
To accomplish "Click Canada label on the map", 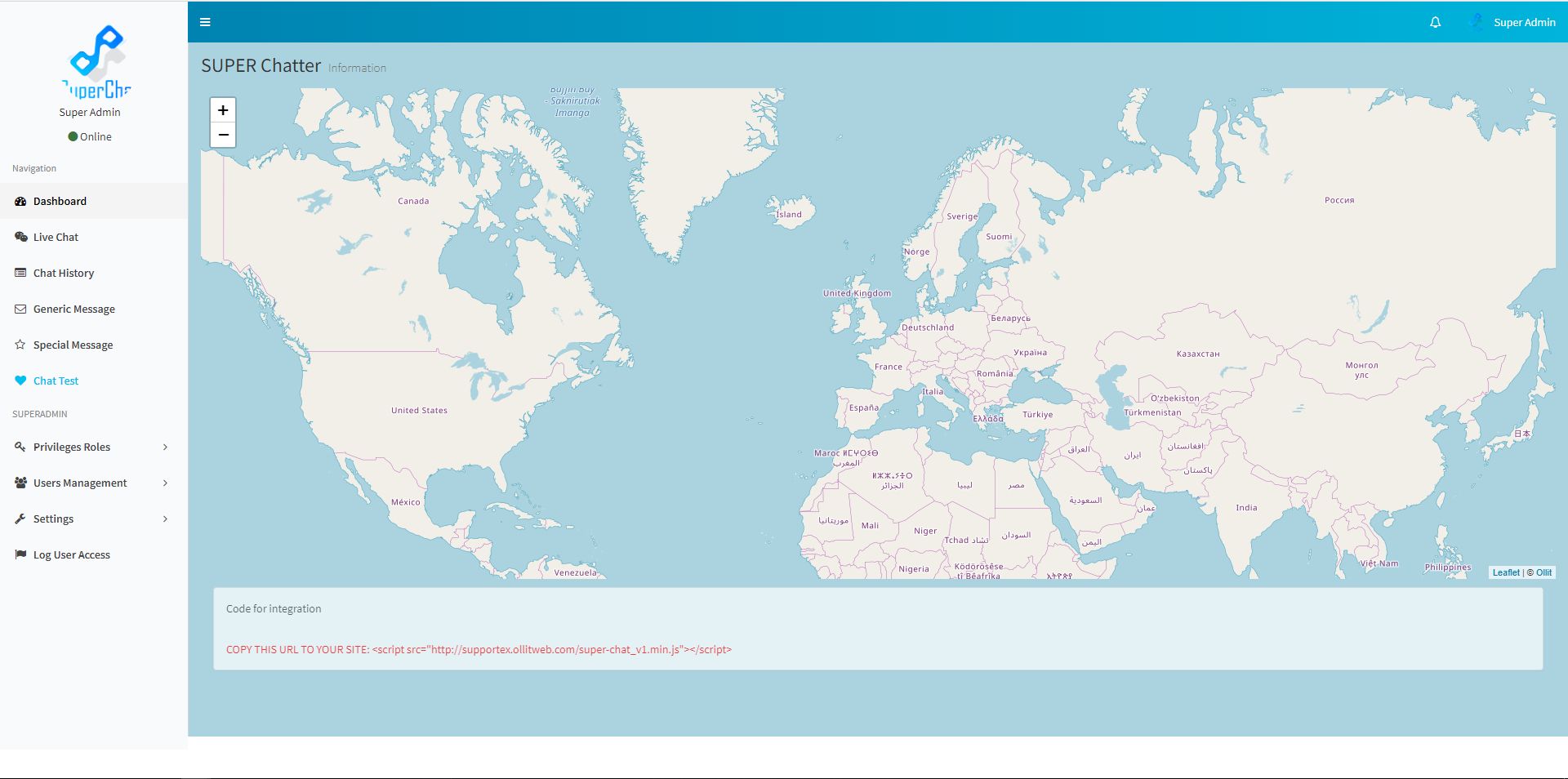I will tap(413, 201).
